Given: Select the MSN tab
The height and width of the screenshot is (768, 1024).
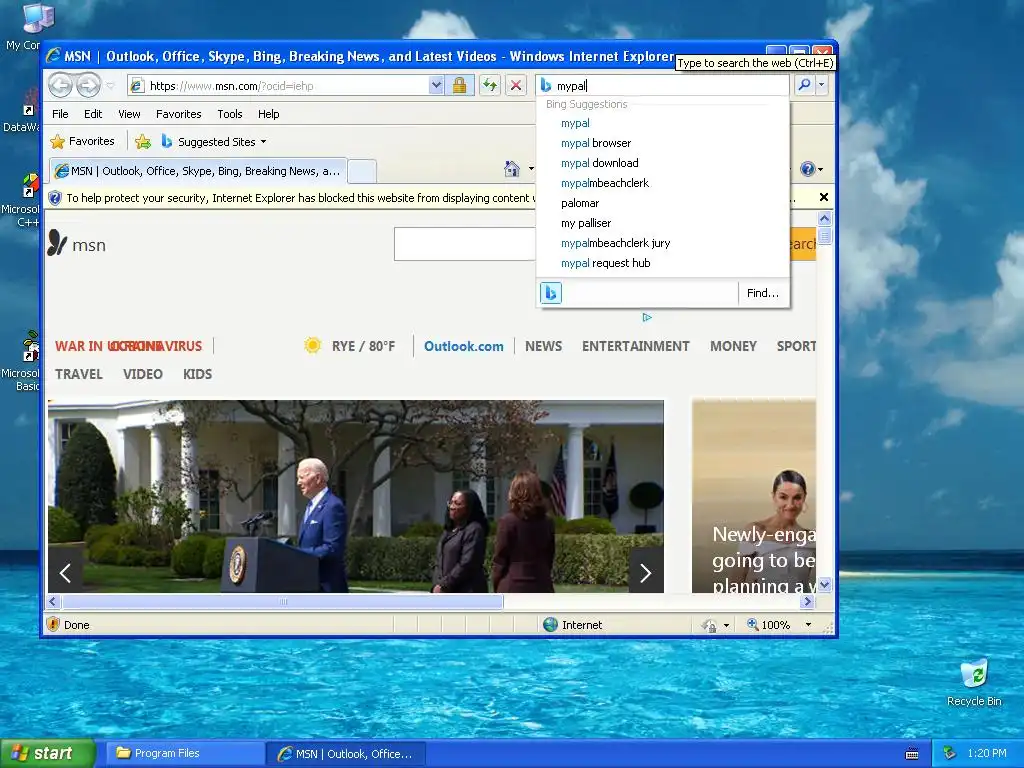Looking at the screenshot, I should tap(199, 171).
